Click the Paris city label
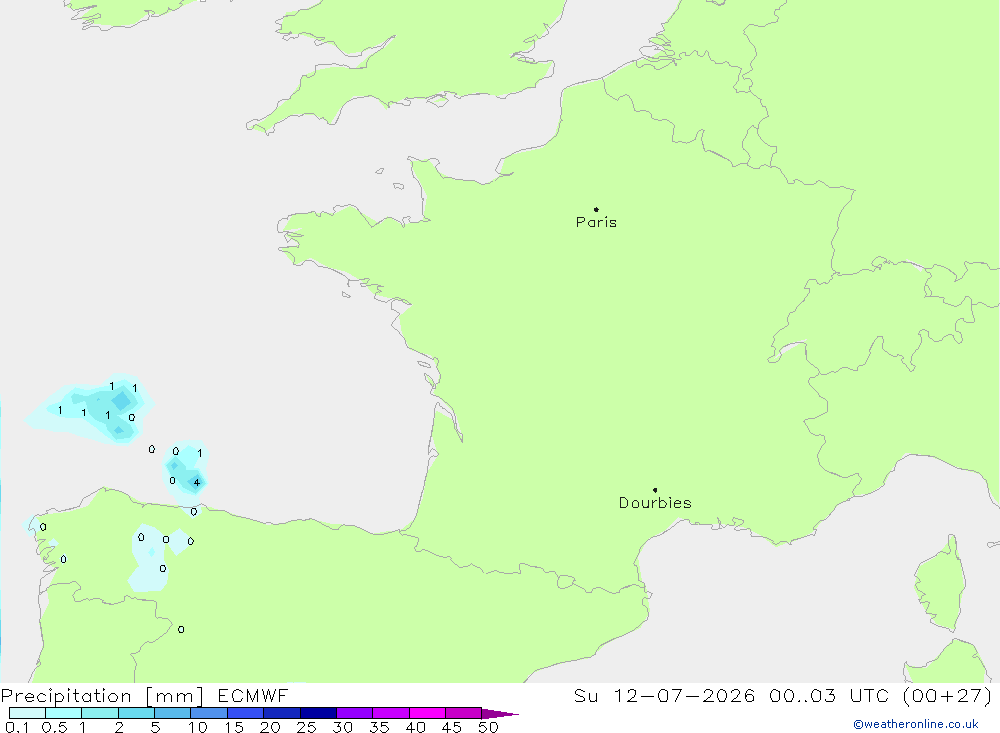Viewport: 1000px width, 733px height. click(x=596, y=222)
